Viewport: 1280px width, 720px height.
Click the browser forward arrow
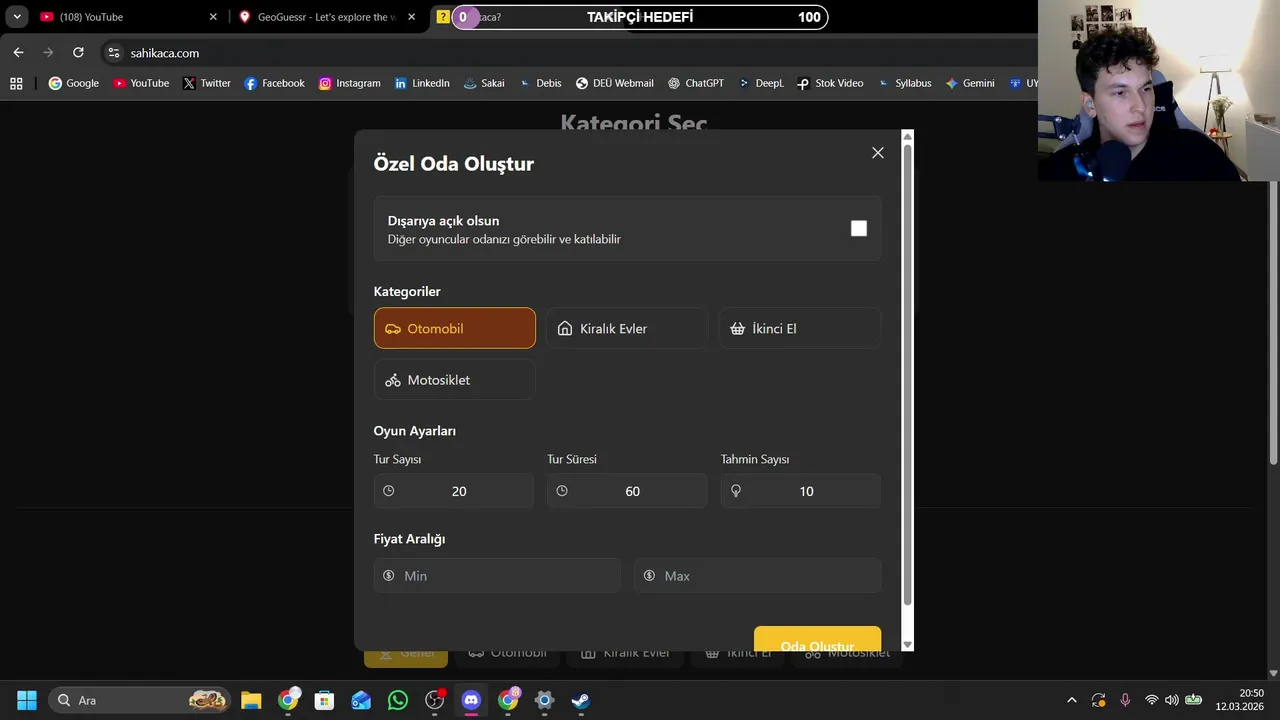coord(48,53)
